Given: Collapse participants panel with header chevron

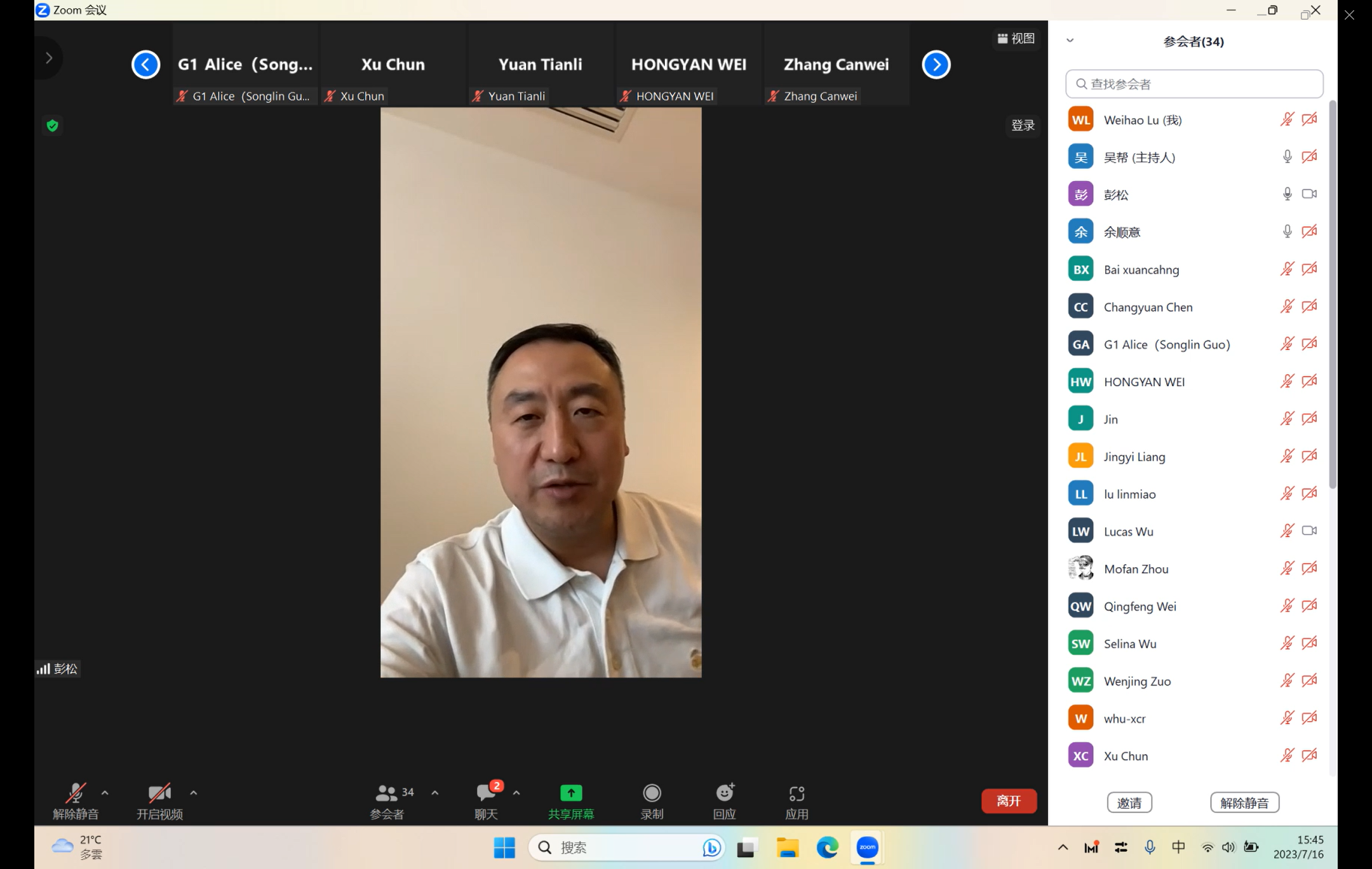Looking at the screenshot, I should tap(1070, 41).
